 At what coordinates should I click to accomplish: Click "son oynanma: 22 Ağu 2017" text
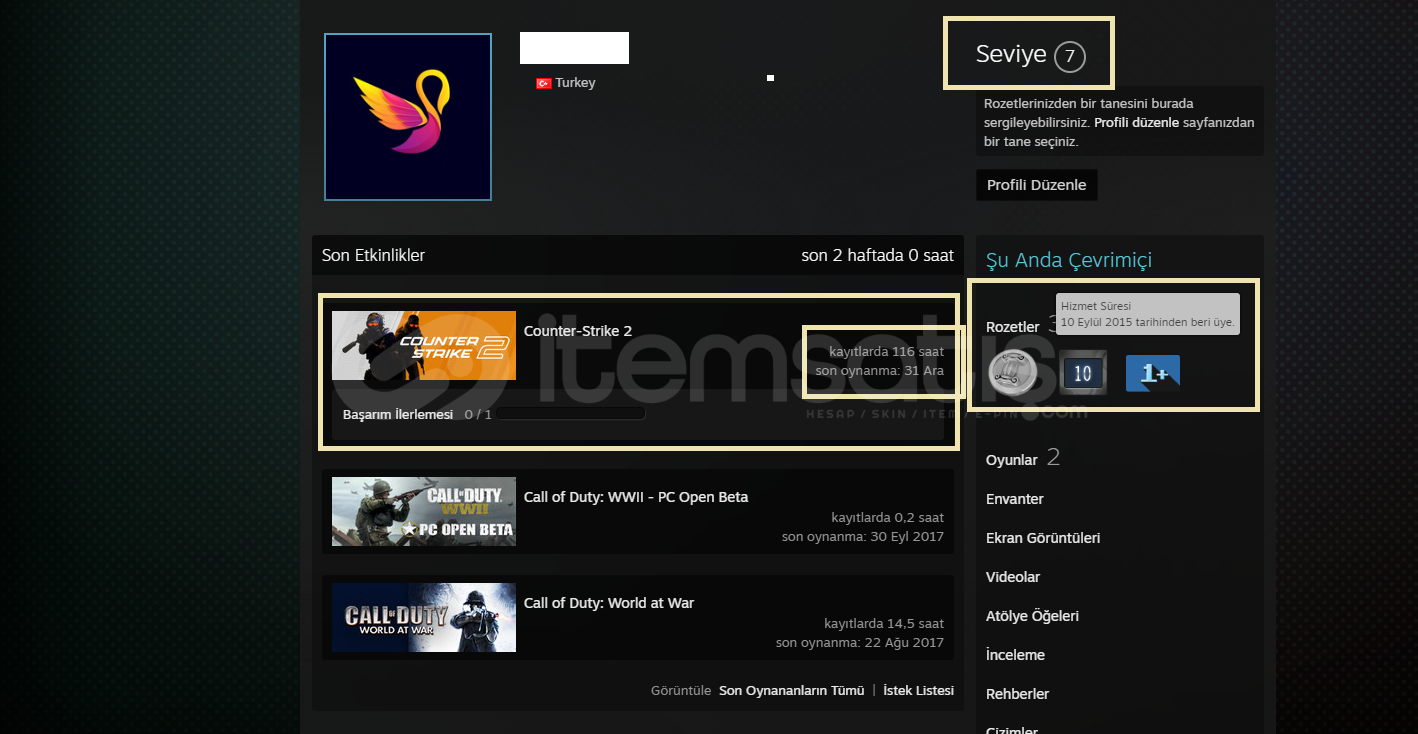click(x=860, y=643)
